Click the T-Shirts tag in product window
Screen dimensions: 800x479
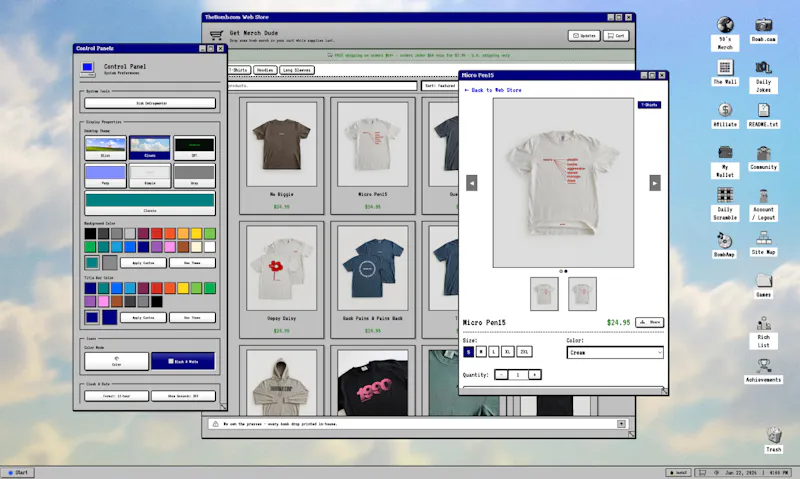[649, 105]
